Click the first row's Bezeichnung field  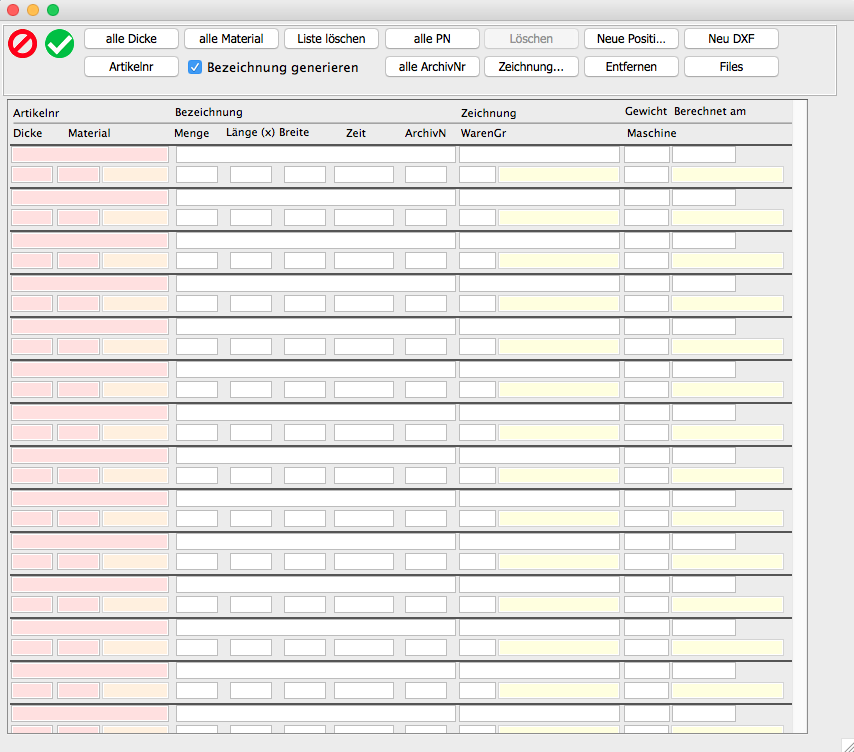coord(315,155)
